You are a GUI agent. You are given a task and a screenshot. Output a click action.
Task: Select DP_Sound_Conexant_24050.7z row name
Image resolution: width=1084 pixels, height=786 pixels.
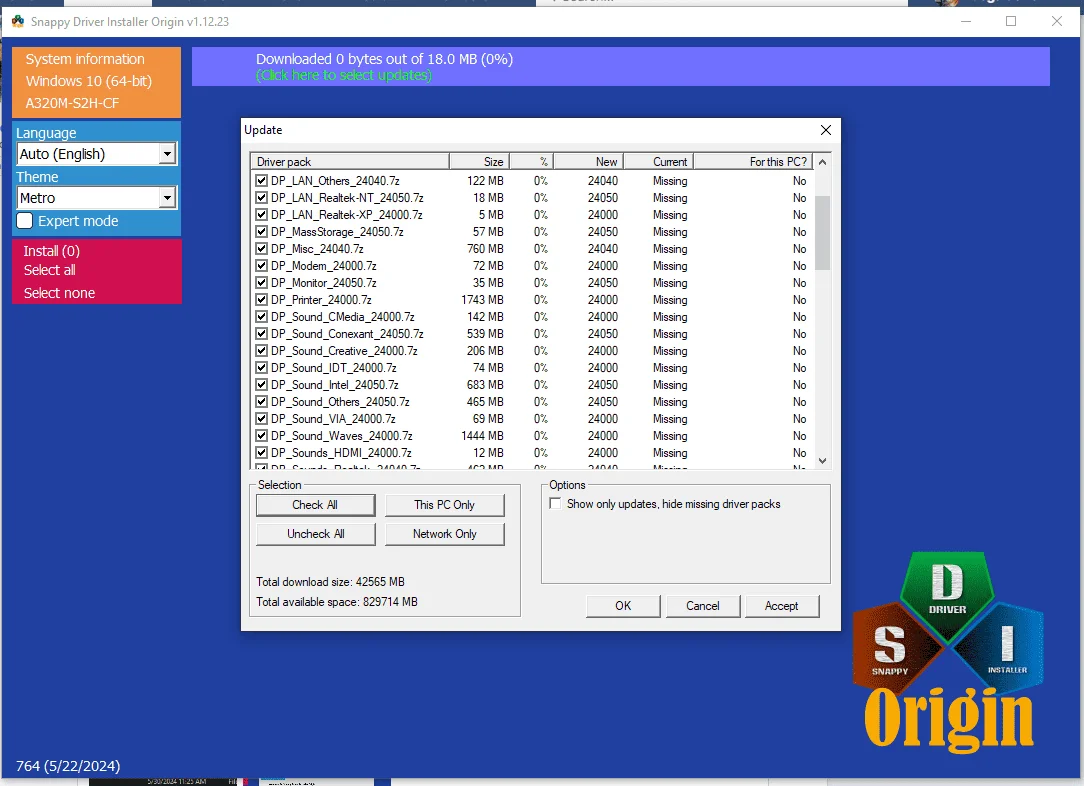(x=347, y=334)
